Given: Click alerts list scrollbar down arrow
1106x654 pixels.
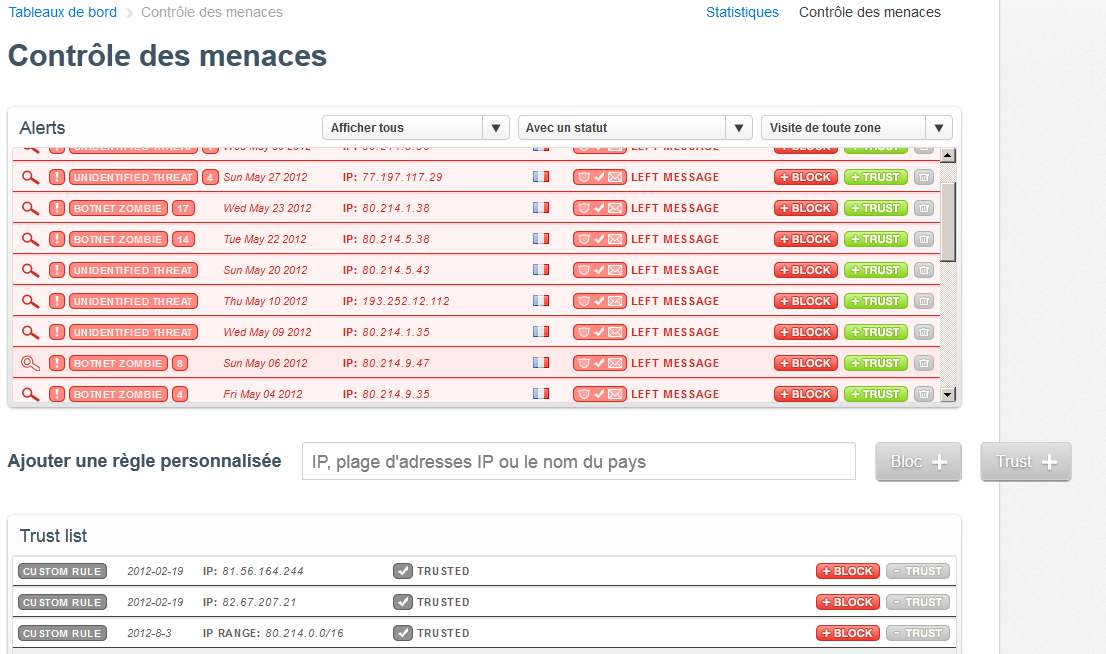Looking at the screenshot, I should click(x=949, y=395).
